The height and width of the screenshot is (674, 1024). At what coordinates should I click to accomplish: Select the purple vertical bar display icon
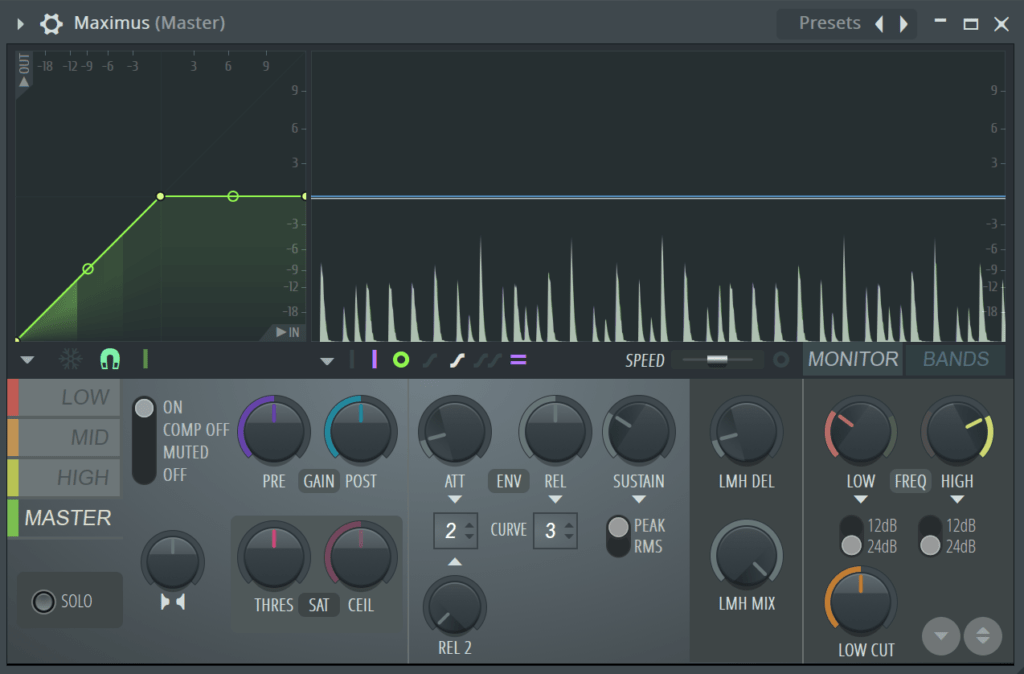(374, 359)
